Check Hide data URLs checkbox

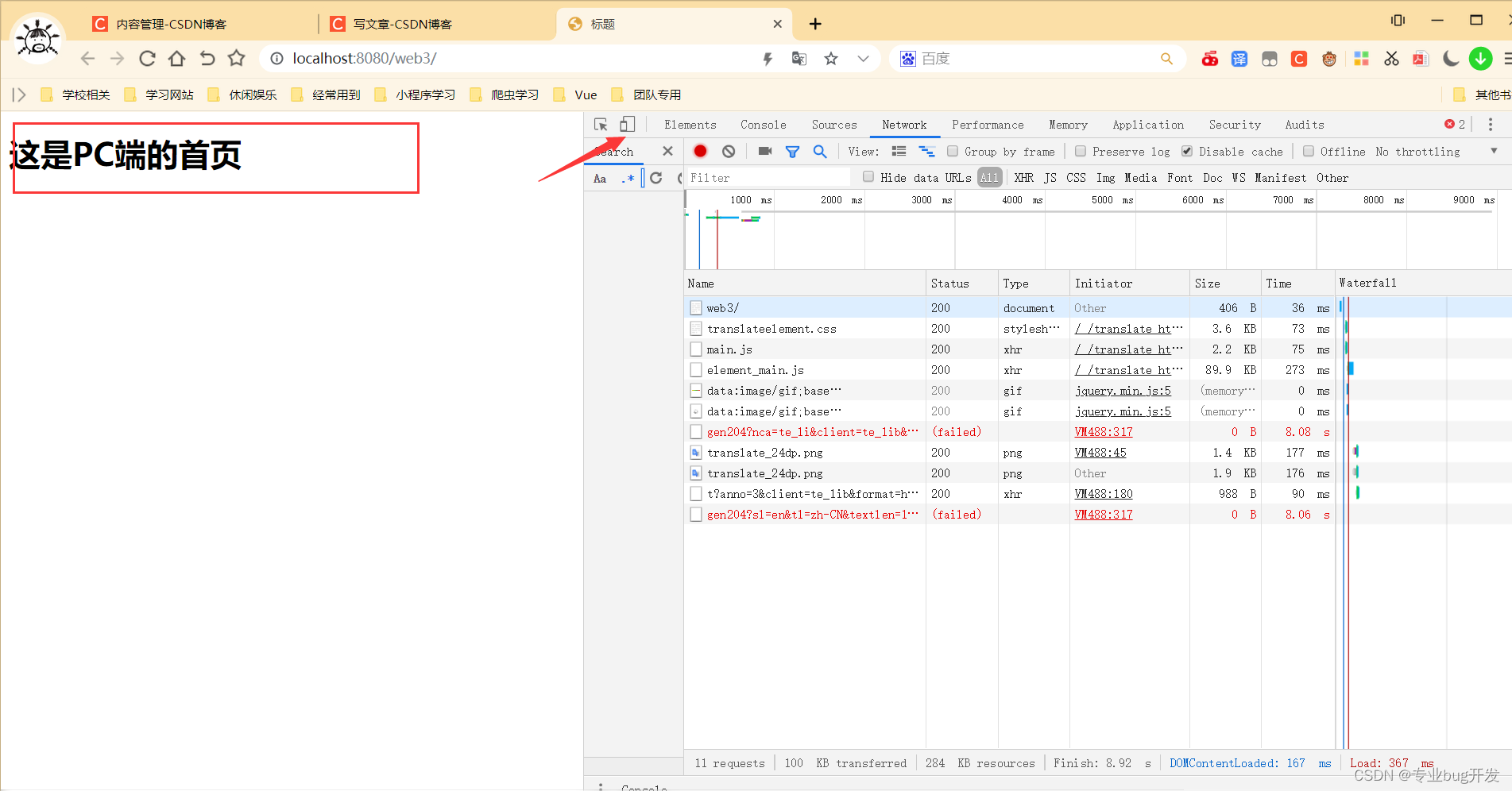pos(868,177)
